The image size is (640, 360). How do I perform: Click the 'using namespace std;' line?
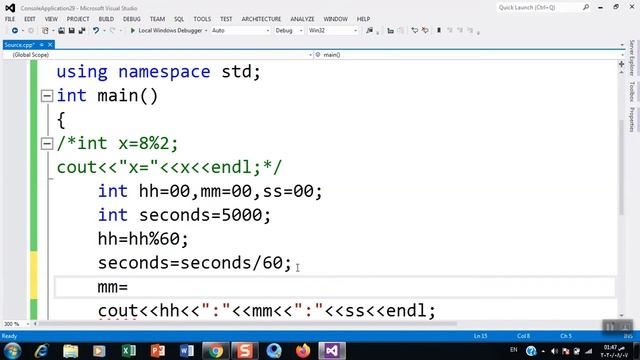tap(158, 72)
